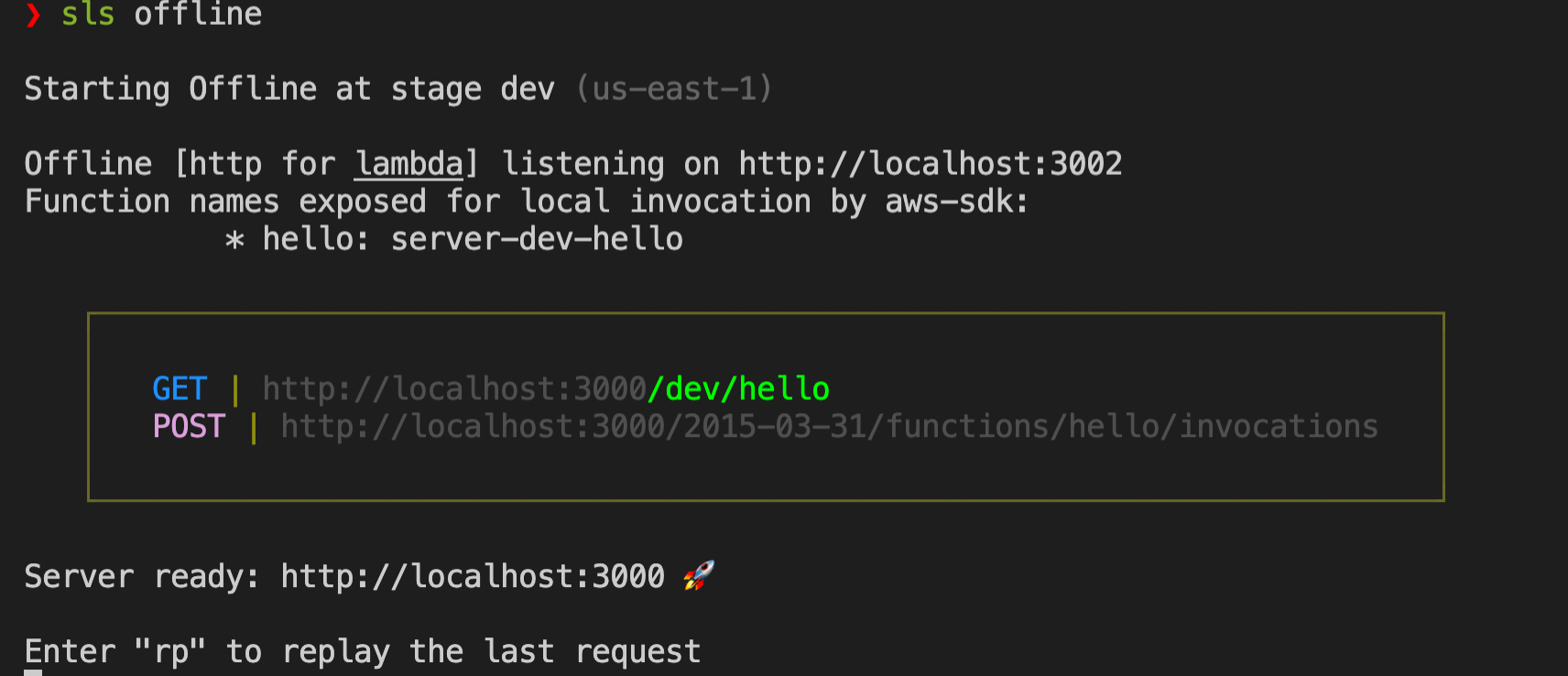Click the server-dev-hello function name
The height and width of the screenshot is (676, 1568).
tap(537, 240)
